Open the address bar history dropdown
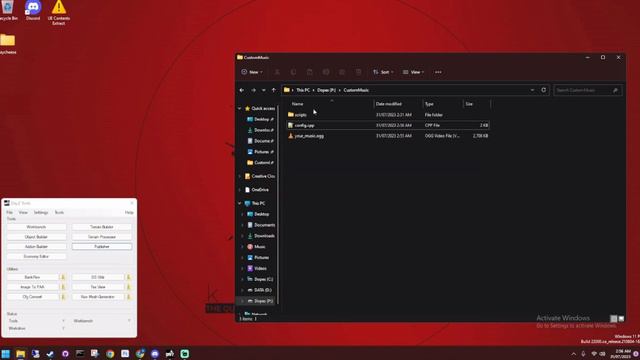Image resolution: width=640 pixels, height=360 pixels. click(x=532, y=90)
